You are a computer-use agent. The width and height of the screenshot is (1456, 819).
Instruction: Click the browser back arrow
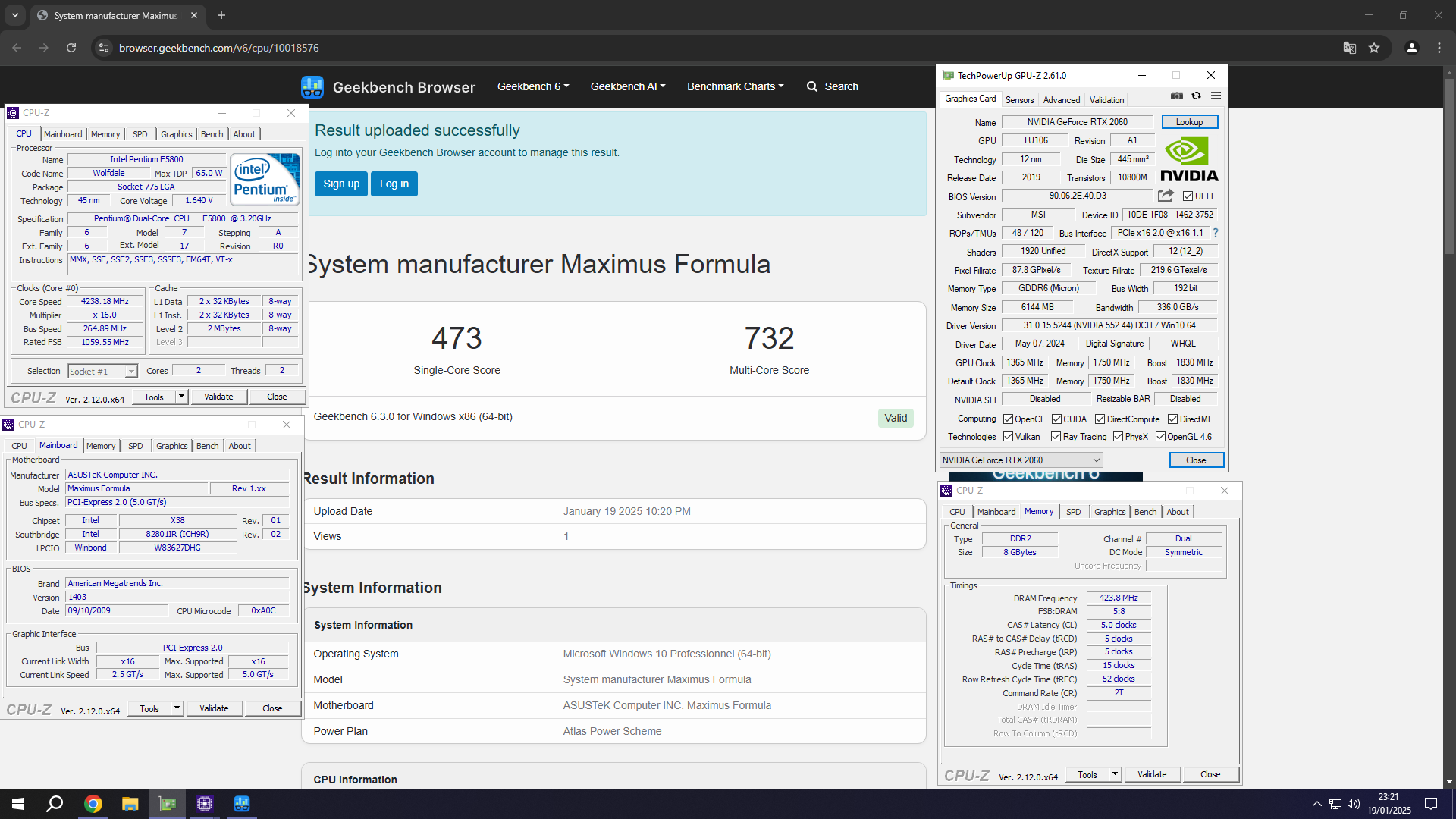point(17,48)
